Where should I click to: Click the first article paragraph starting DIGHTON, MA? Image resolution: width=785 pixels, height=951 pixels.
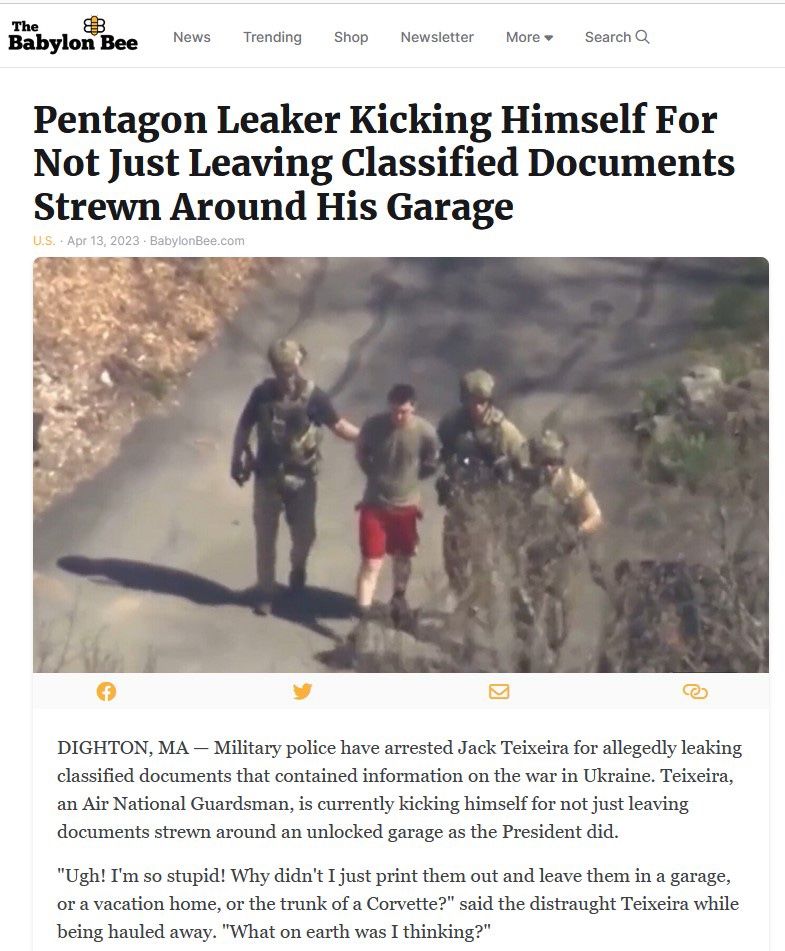pyautogui.click(x=399, y=789)
